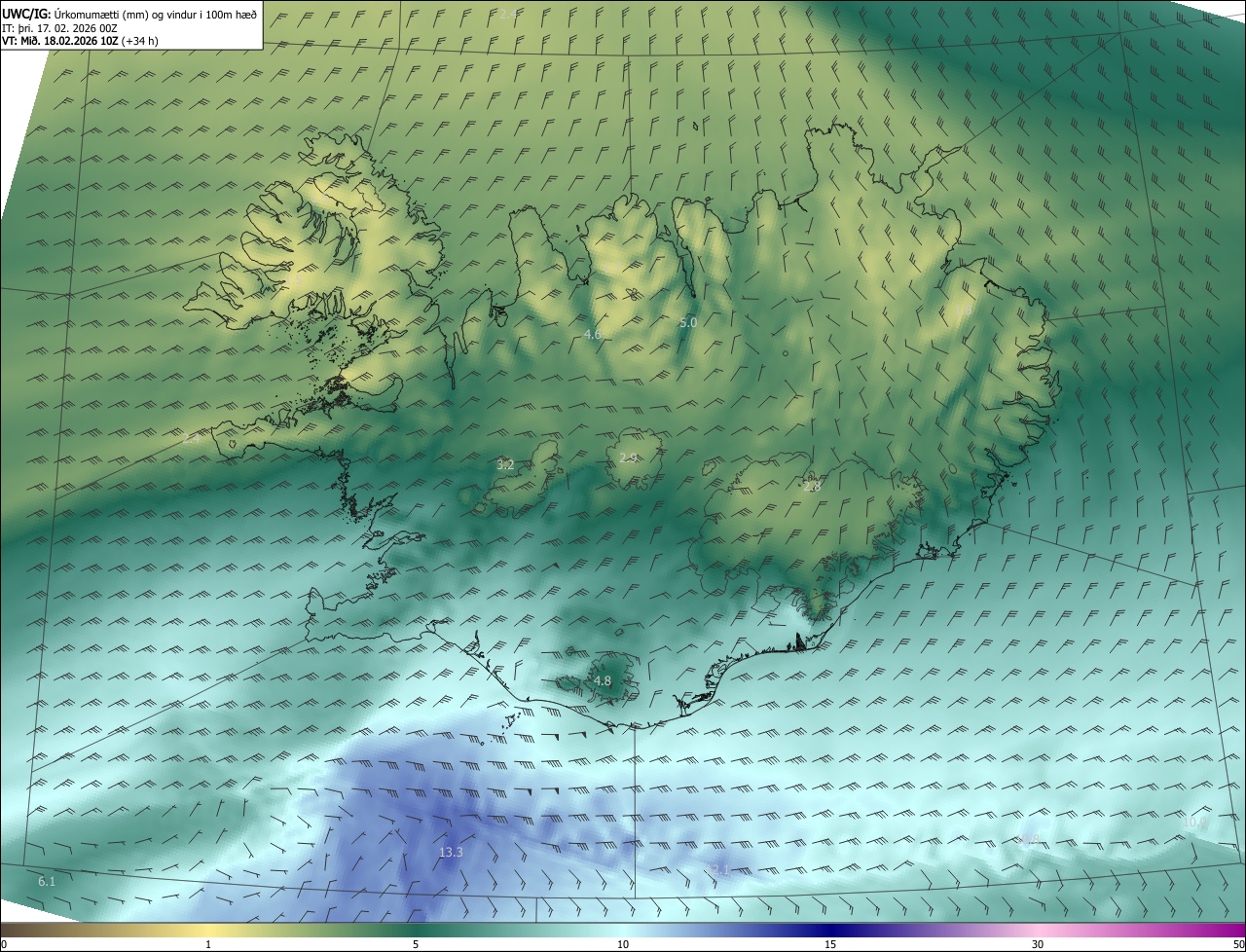The height and width of the screenshot is (952, 1246).
Task: Click the 2.8 value on the map
Action: click(x=813, y=486)
